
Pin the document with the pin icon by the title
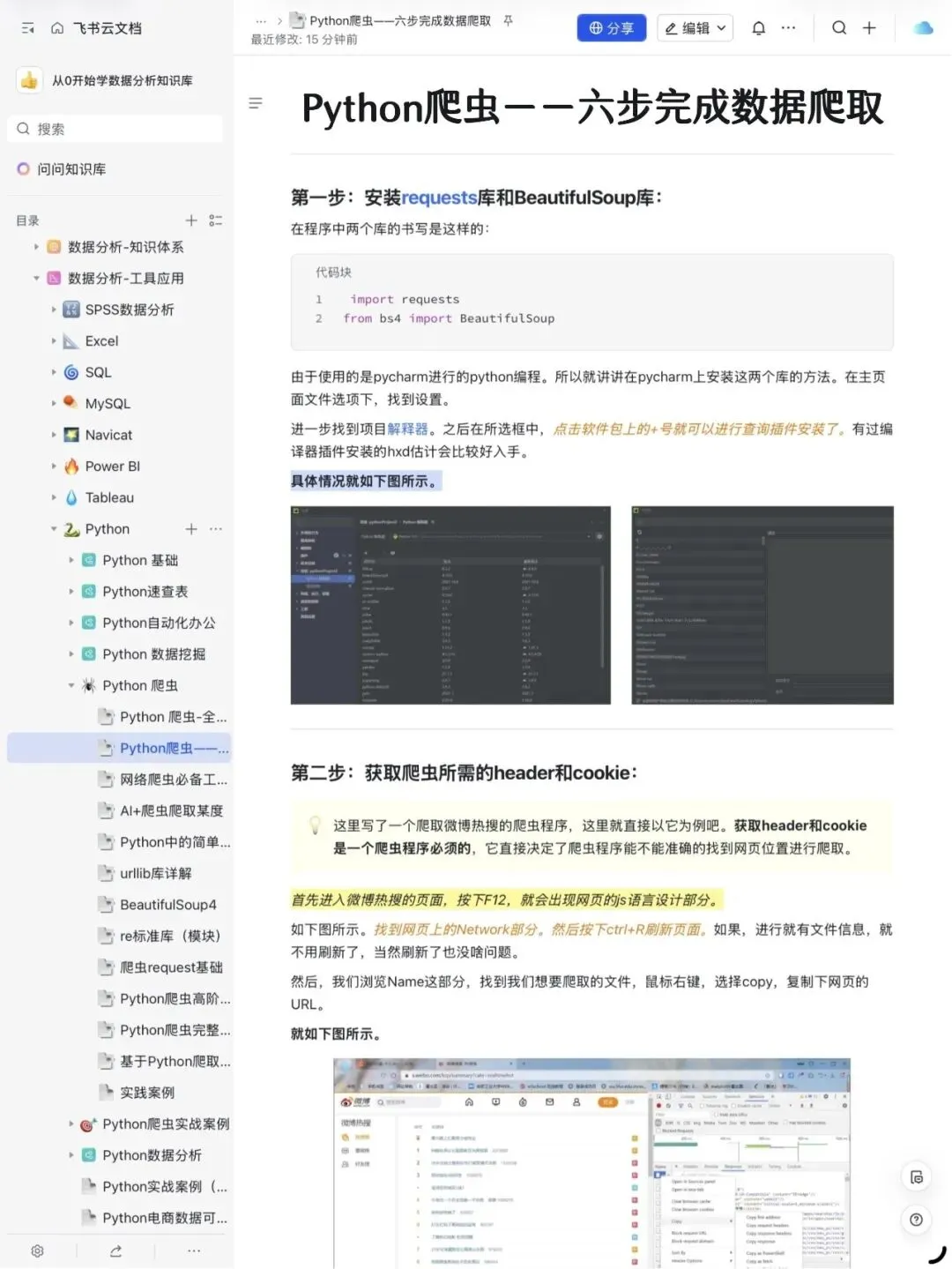click(508, 20)
